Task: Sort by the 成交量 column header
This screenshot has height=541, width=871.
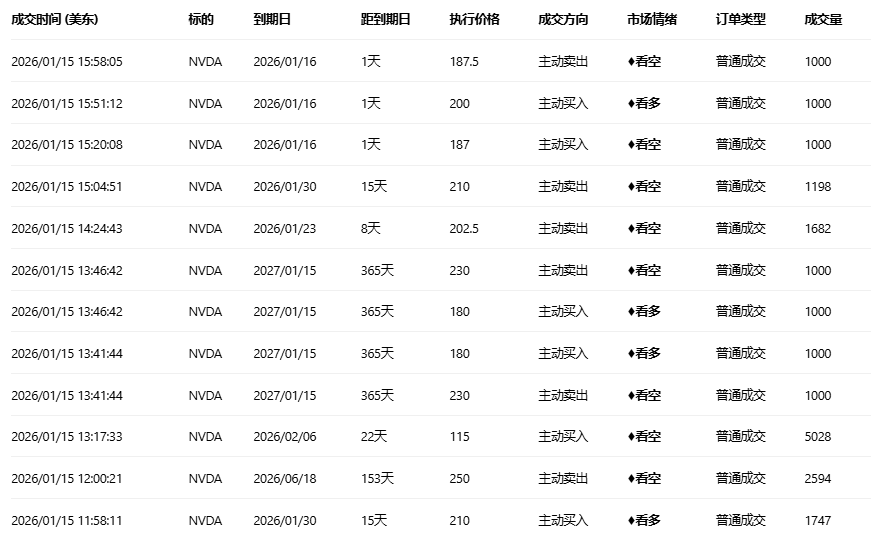Action: [x=823, y=20]
